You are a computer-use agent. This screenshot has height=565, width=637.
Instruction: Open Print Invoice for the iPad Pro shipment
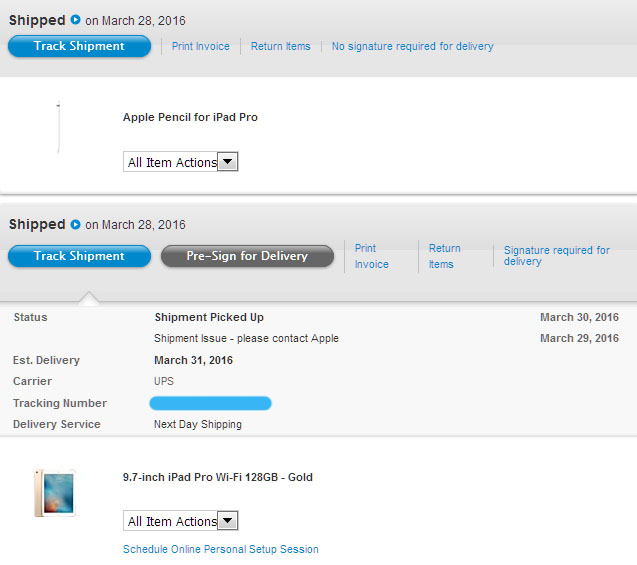(x=371, y=256)
